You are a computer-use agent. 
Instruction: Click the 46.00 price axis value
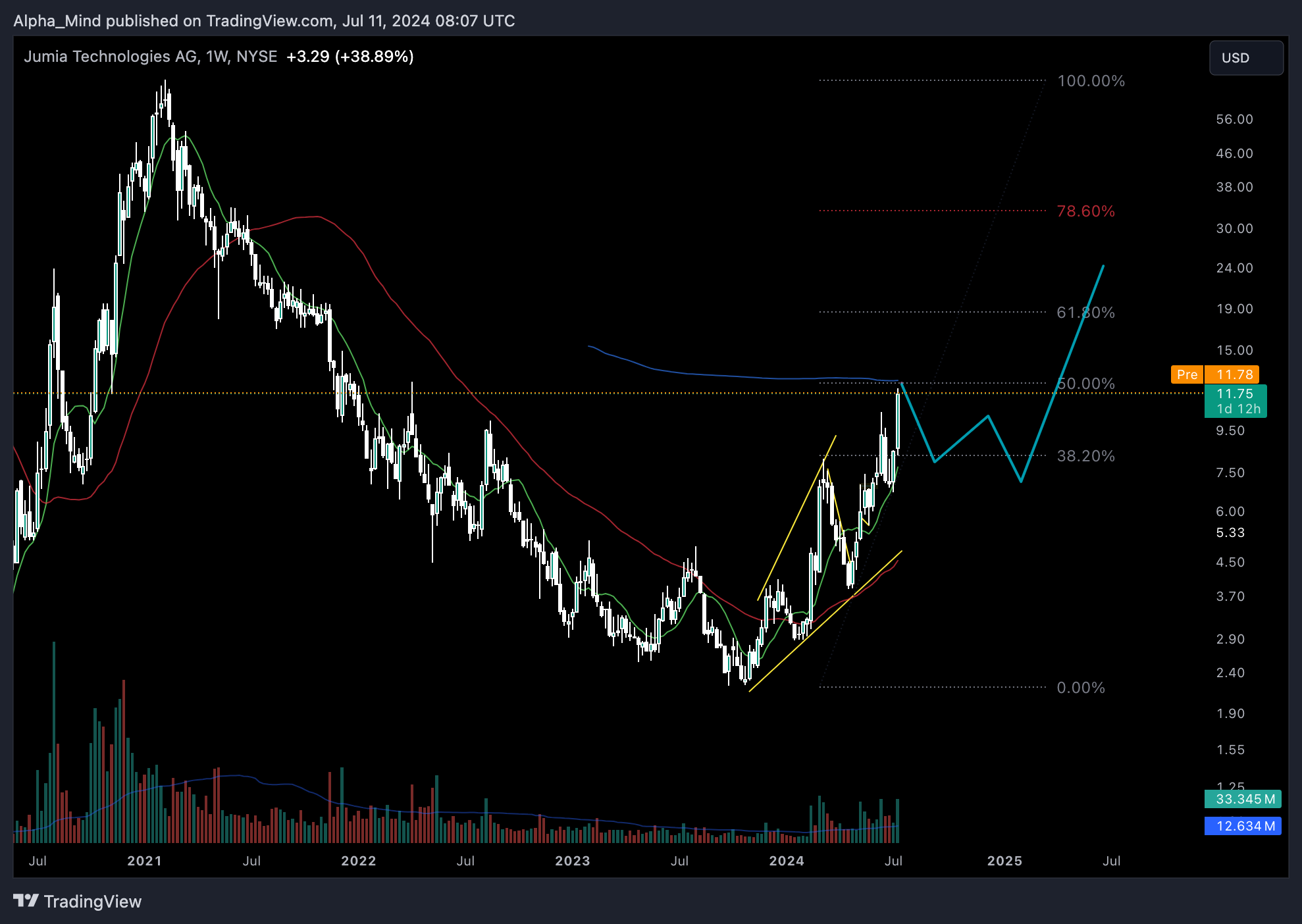pyautogui.click(x=1234, y=153)
